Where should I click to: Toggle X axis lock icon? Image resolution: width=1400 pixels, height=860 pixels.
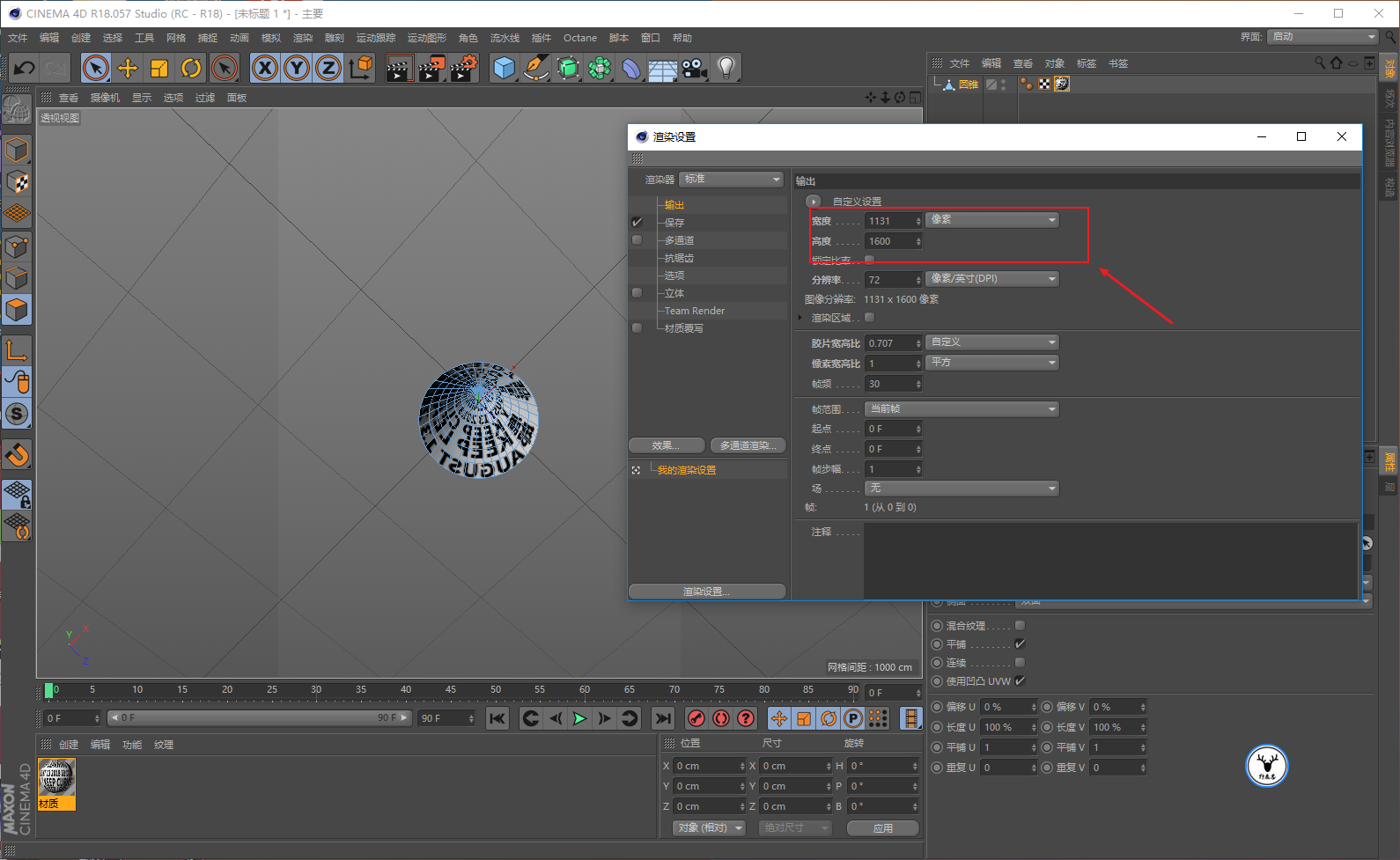coord(265,68)
